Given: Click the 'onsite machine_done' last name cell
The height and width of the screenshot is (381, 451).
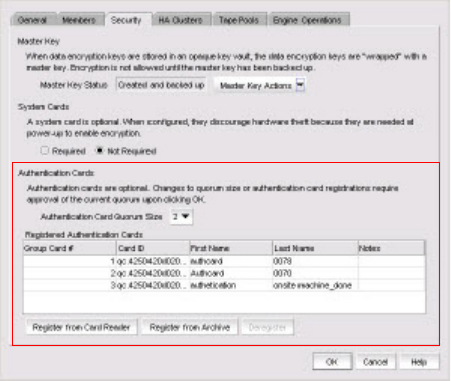Looking at the screenshot, I should tap(315, 285).
